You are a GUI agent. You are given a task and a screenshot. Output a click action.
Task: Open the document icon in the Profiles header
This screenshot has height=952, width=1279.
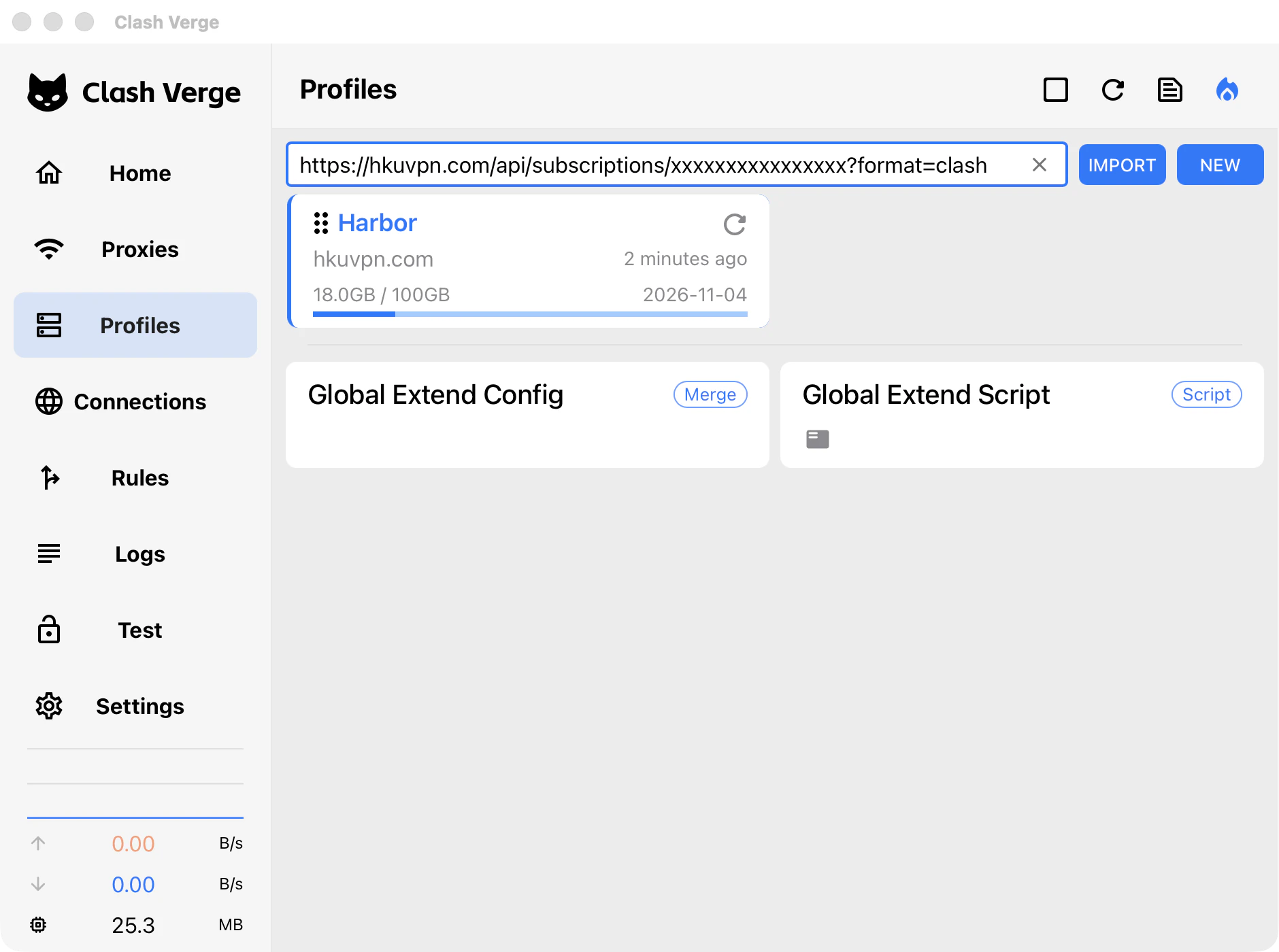point(1170,90)
